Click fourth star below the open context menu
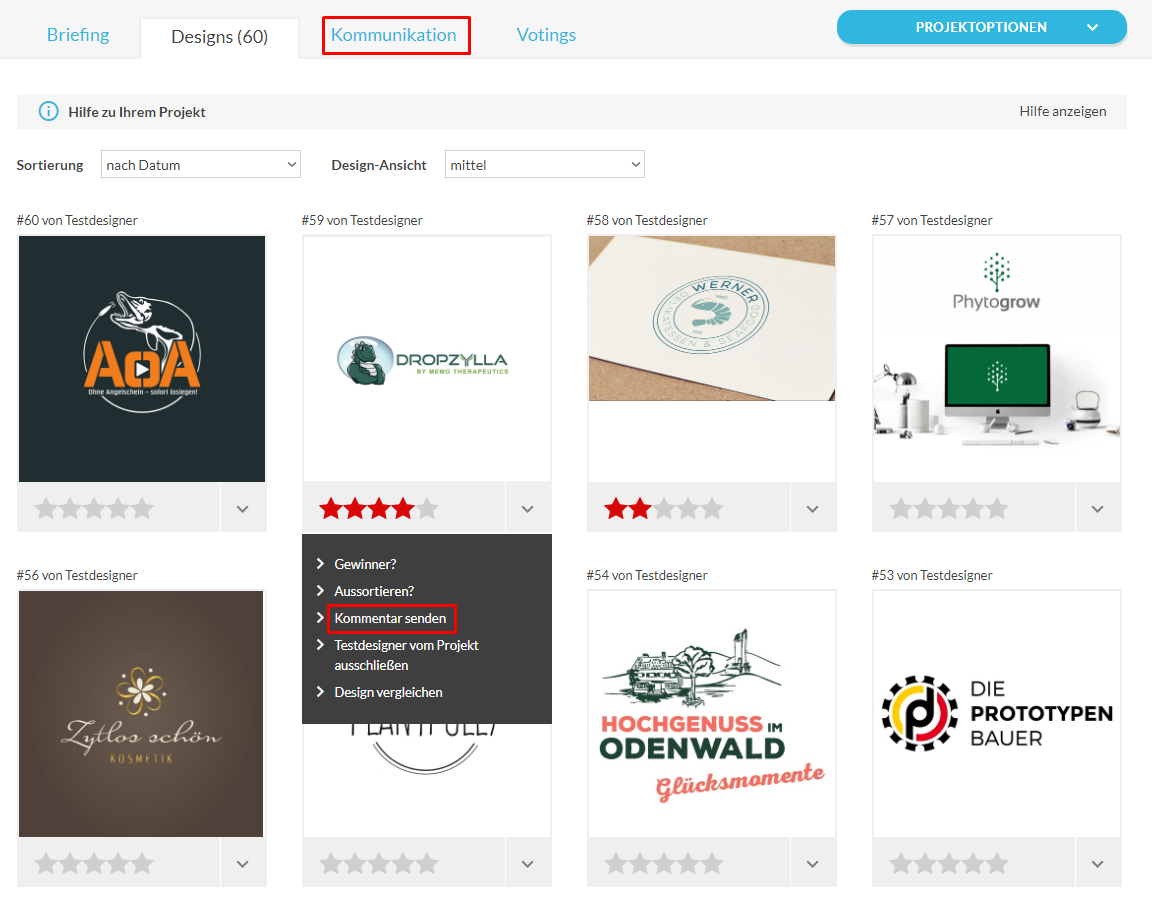This screenshot has width=1152, height=901. (403, 864)
